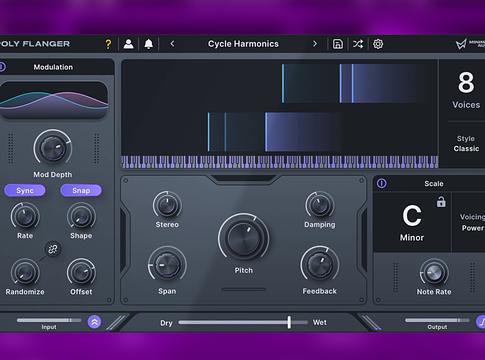This screenshot has height=360, width=485.
Task: Open the Voicing Power selector
Action: coord(472,223)
